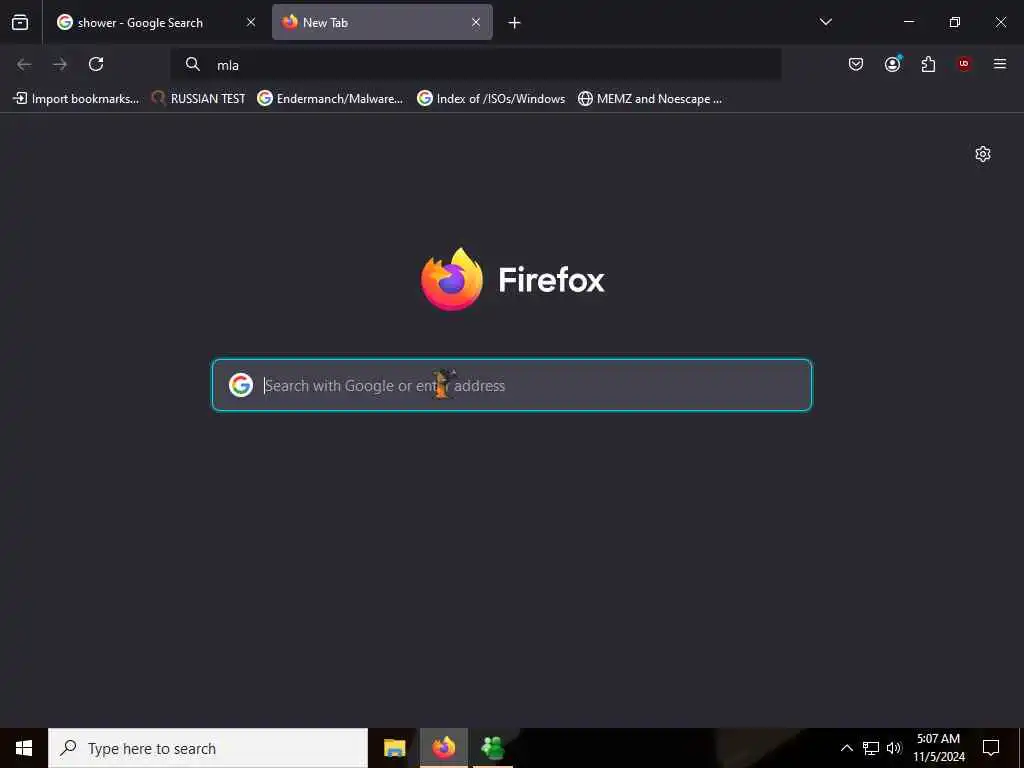1024x768 pixels.
Task: Go forward one page
Action: pyautogui.click(x=60, y=64)
